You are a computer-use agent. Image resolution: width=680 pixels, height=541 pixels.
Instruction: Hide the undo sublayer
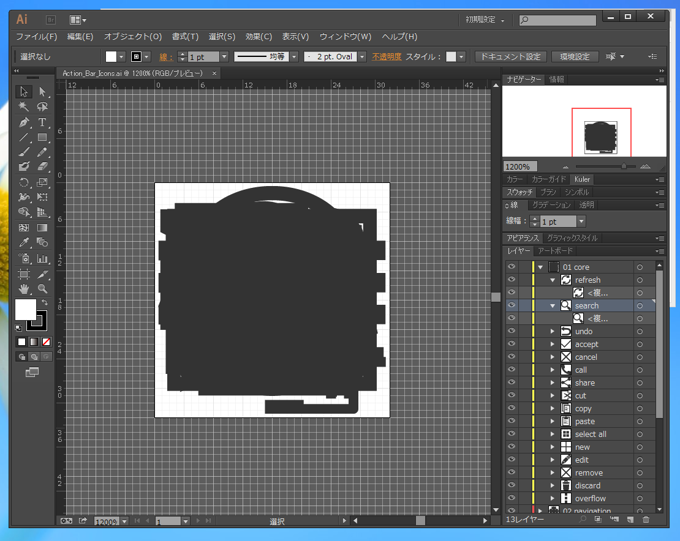(511, 331)
